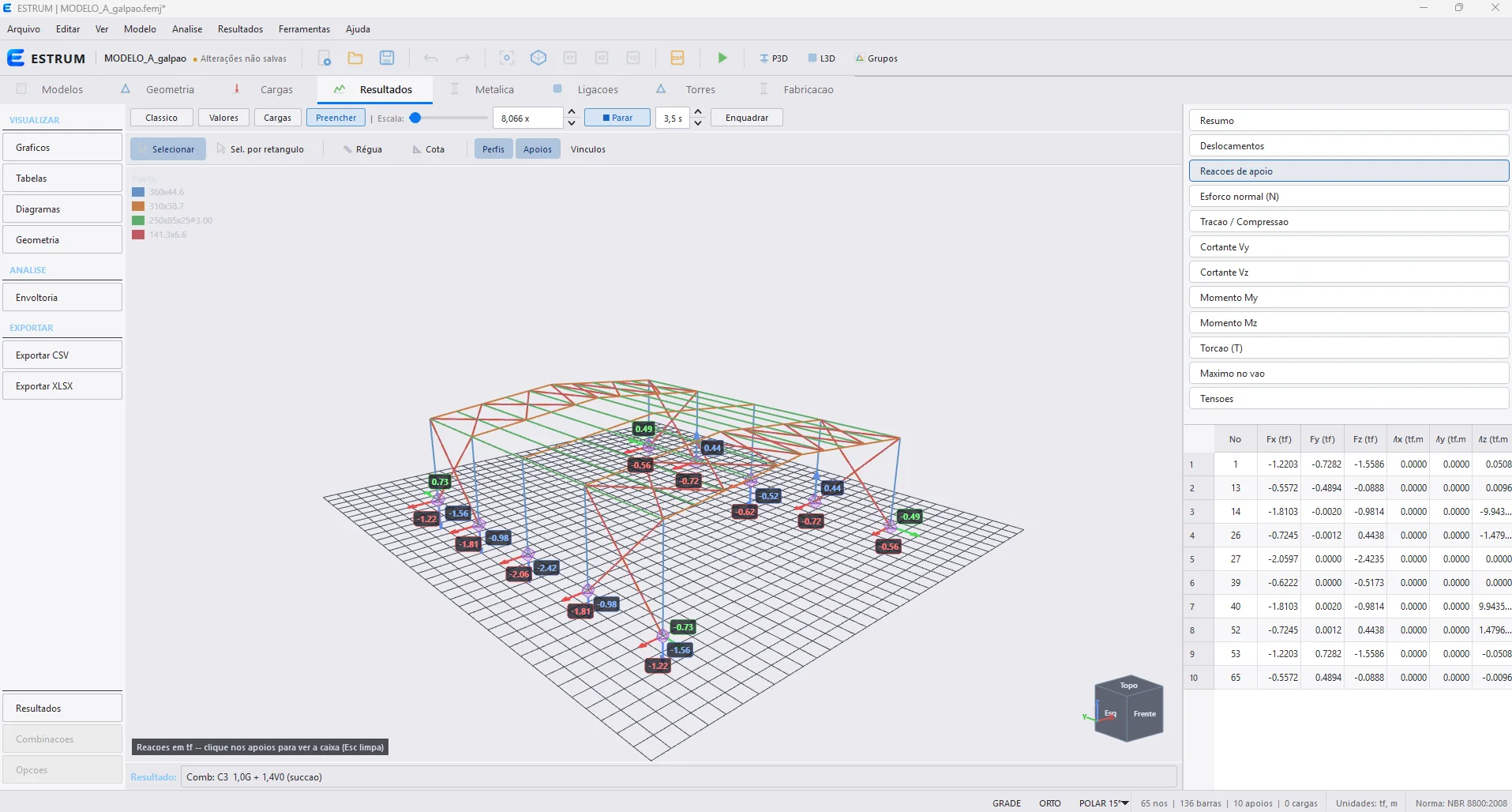Run the analysis with the green play icon
1512x812 pixels.
click(x=722, y=58)
